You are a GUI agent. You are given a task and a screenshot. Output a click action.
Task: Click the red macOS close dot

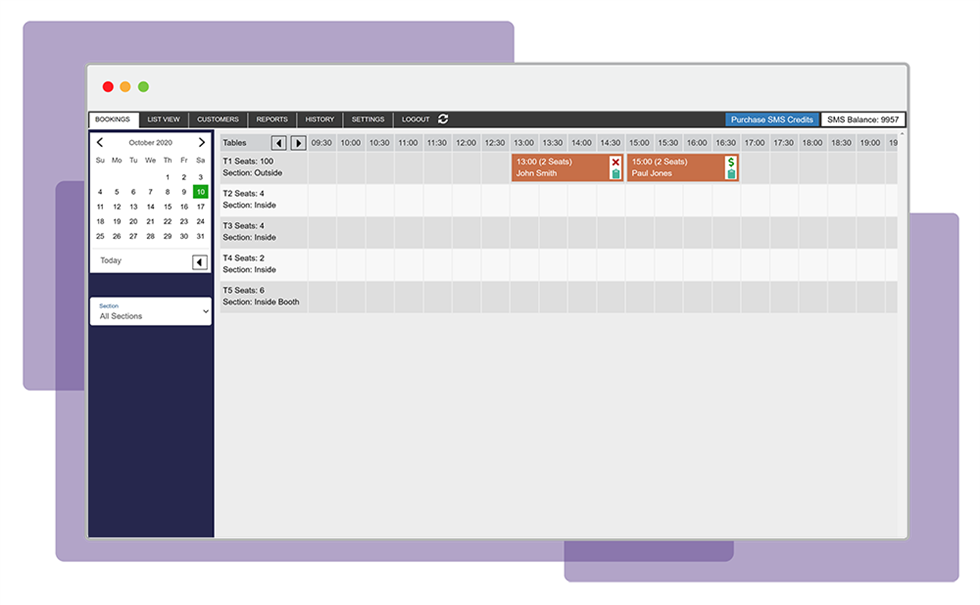pyautogui.click(x=108, y=87)
